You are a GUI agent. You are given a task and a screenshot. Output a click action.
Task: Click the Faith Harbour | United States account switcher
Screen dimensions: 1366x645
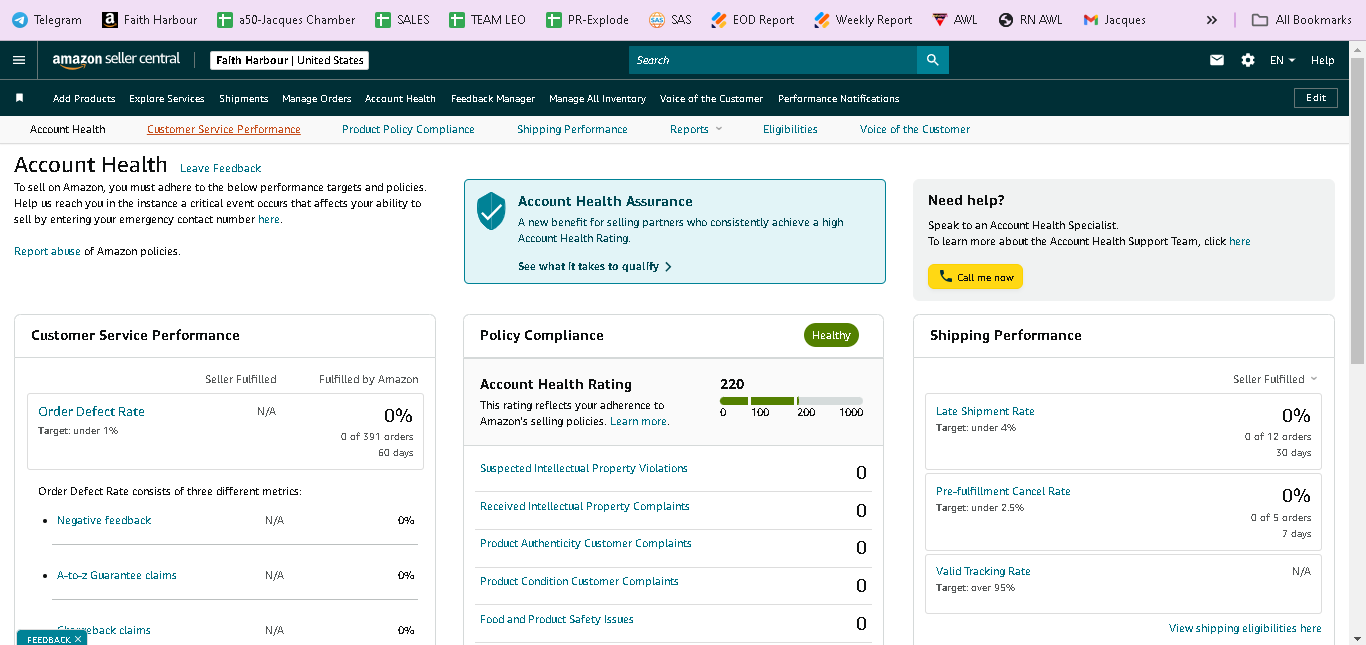tap(290, 60)
